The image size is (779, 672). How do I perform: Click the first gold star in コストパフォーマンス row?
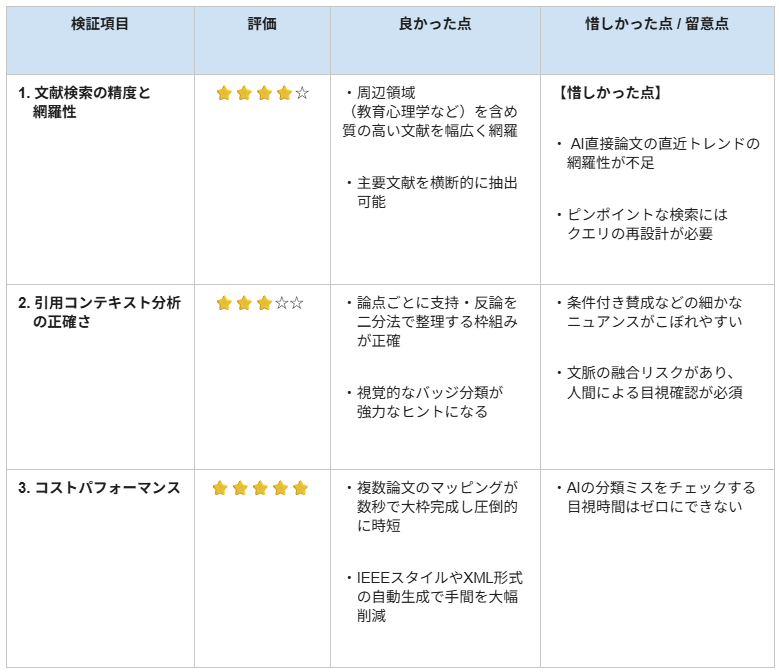(220, 488)
